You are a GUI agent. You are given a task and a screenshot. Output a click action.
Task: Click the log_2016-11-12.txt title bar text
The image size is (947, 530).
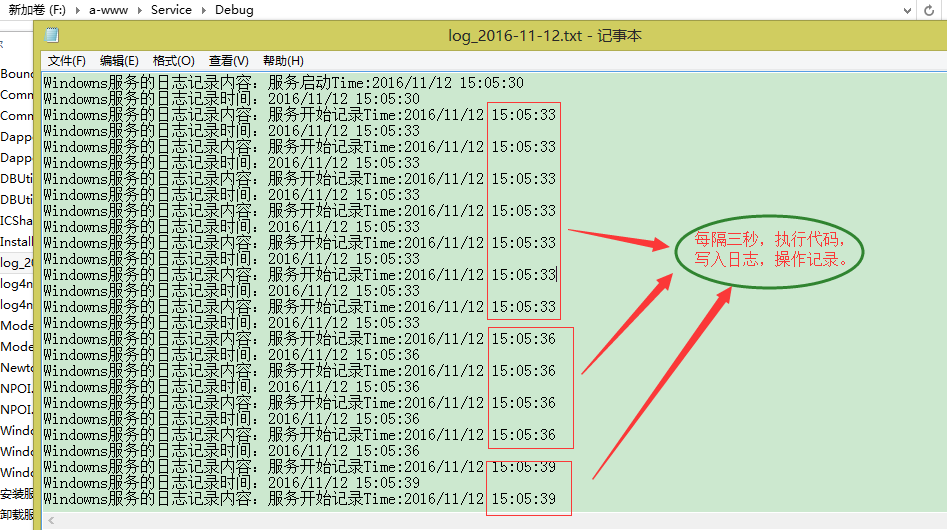point(544,36)
